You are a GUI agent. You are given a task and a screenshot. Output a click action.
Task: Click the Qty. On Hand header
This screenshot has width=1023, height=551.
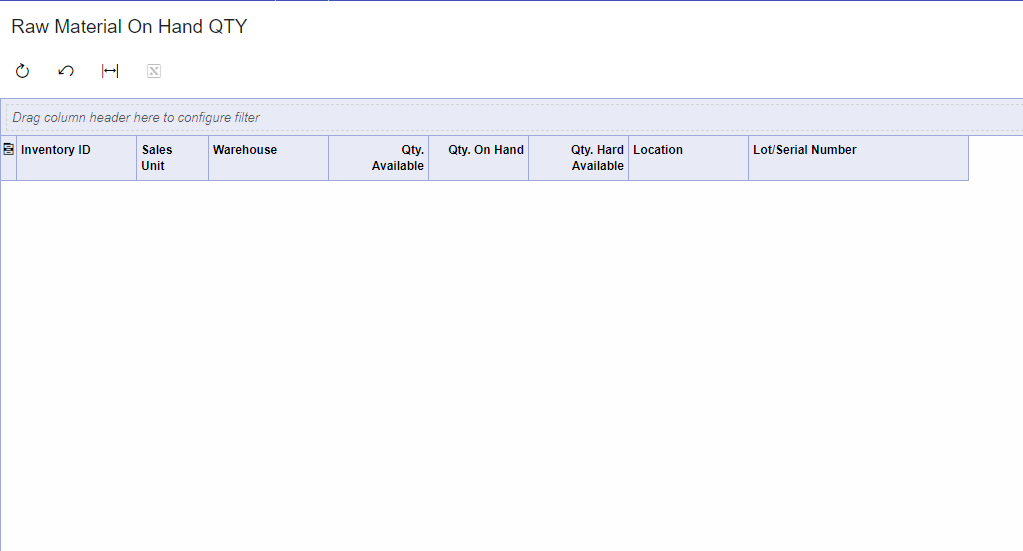coord(478,158)
